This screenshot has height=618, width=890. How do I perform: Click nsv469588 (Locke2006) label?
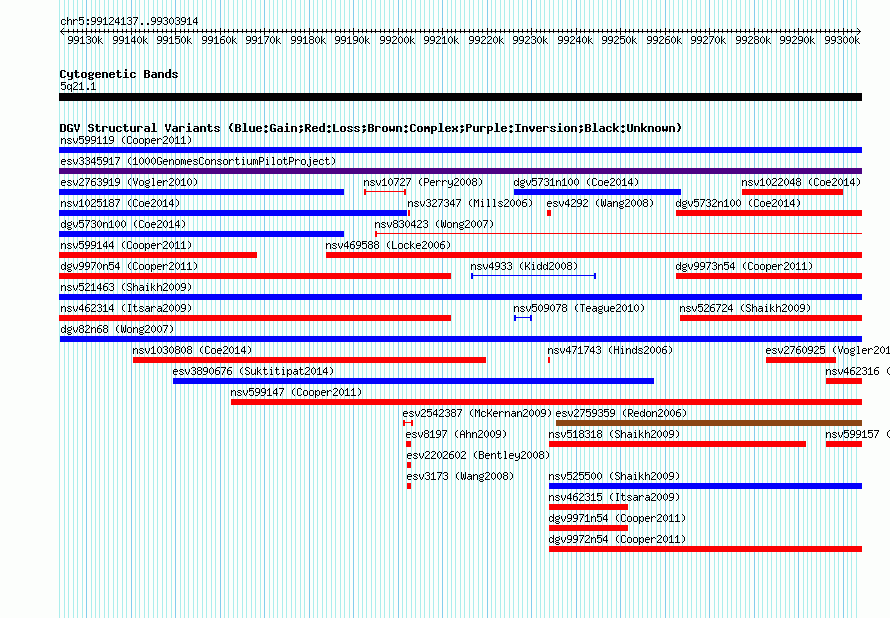tap(388, 245)
